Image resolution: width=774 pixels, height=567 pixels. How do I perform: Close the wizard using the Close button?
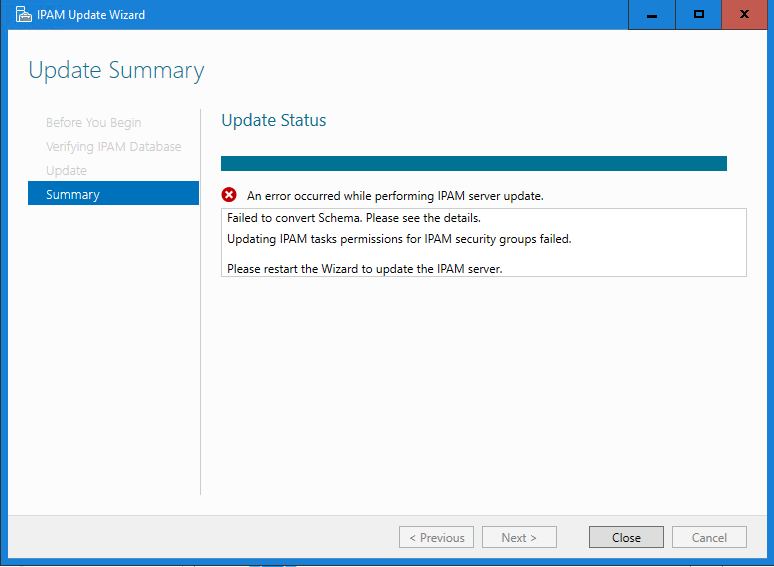coord(626,537)
